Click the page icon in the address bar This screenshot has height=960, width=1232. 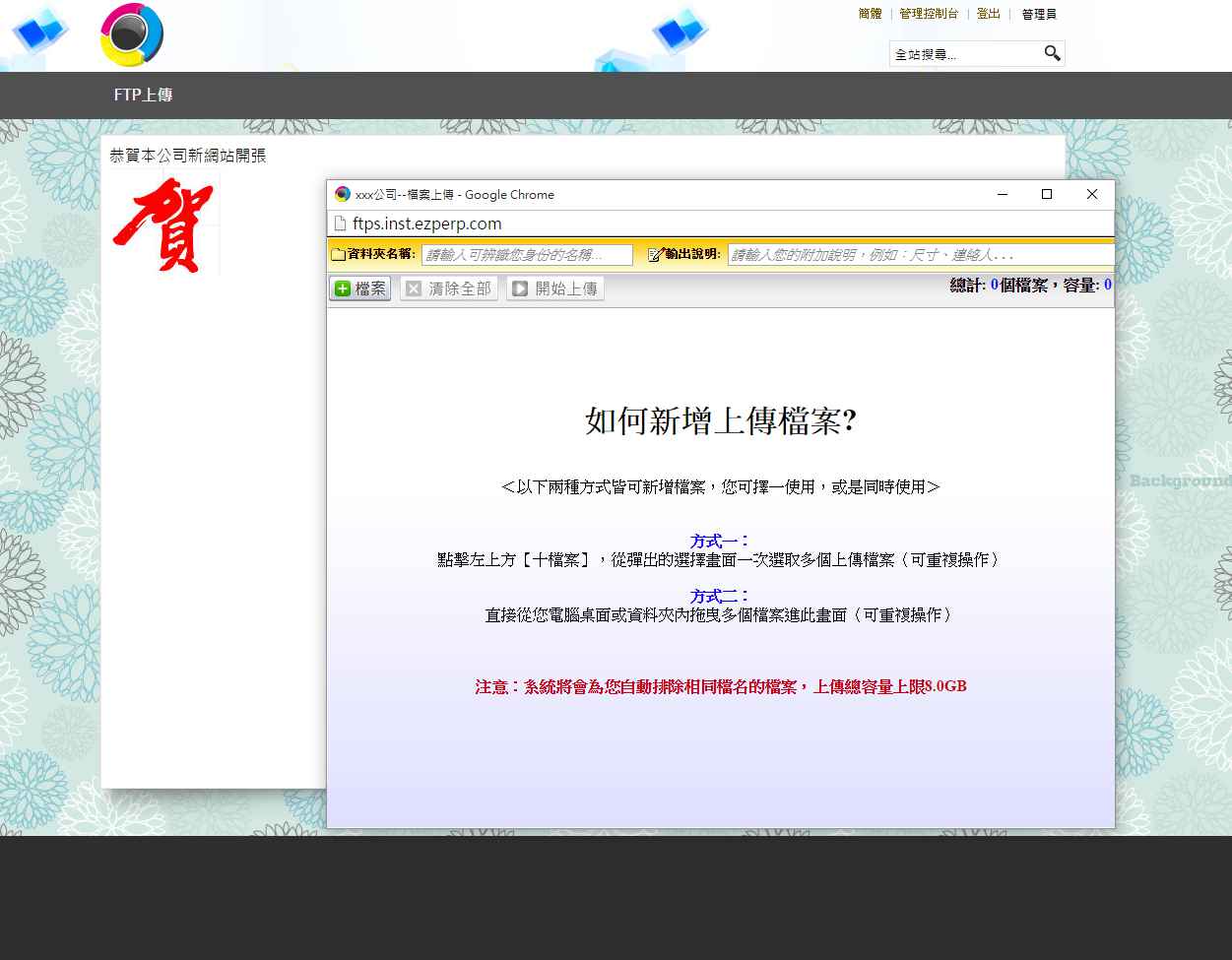341,224
